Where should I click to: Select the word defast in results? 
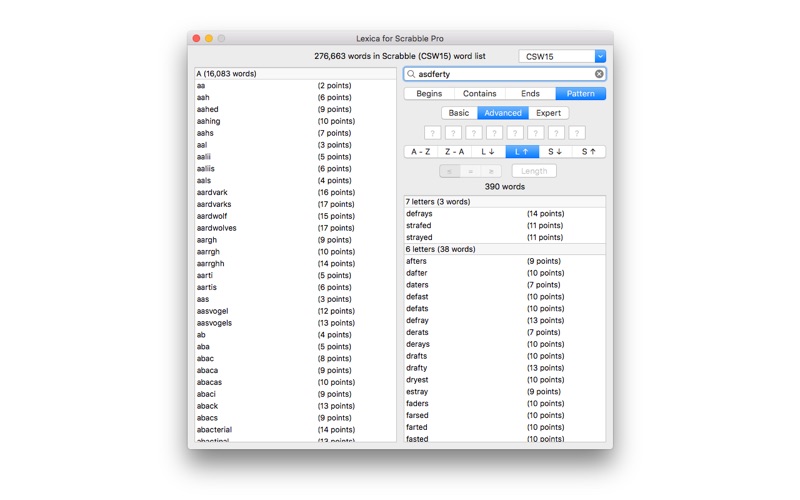(505, 296)
